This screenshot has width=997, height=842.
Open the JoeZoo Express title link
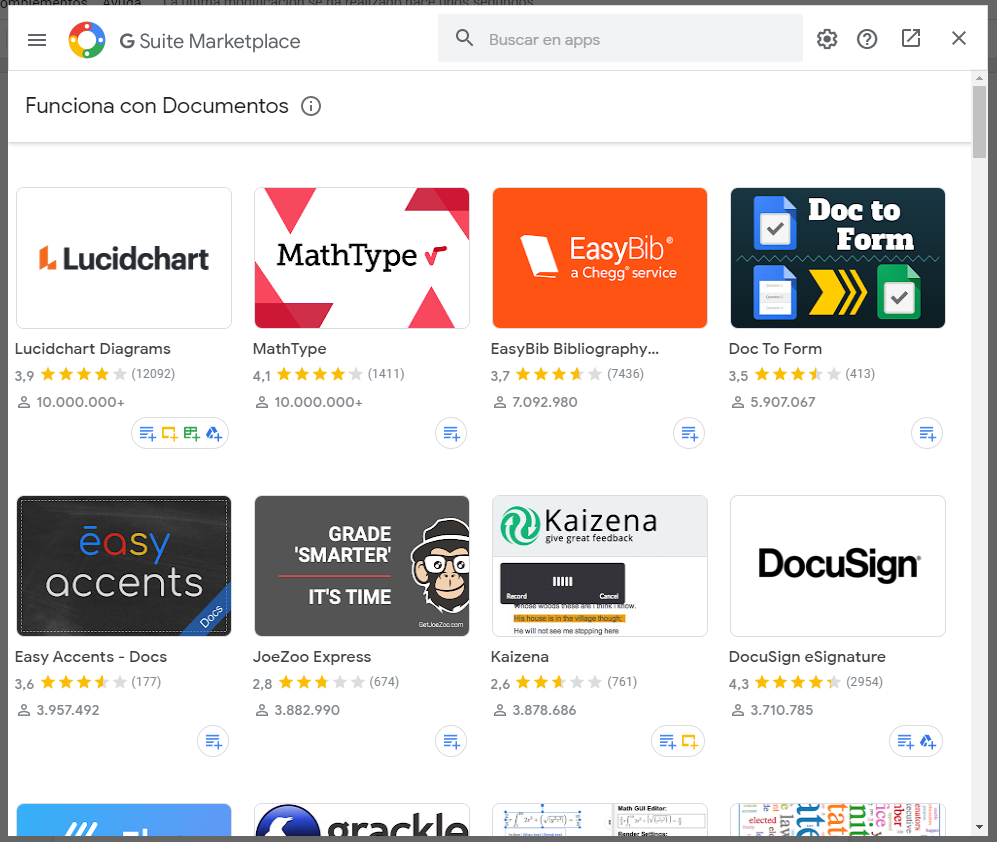pos(312,657)
